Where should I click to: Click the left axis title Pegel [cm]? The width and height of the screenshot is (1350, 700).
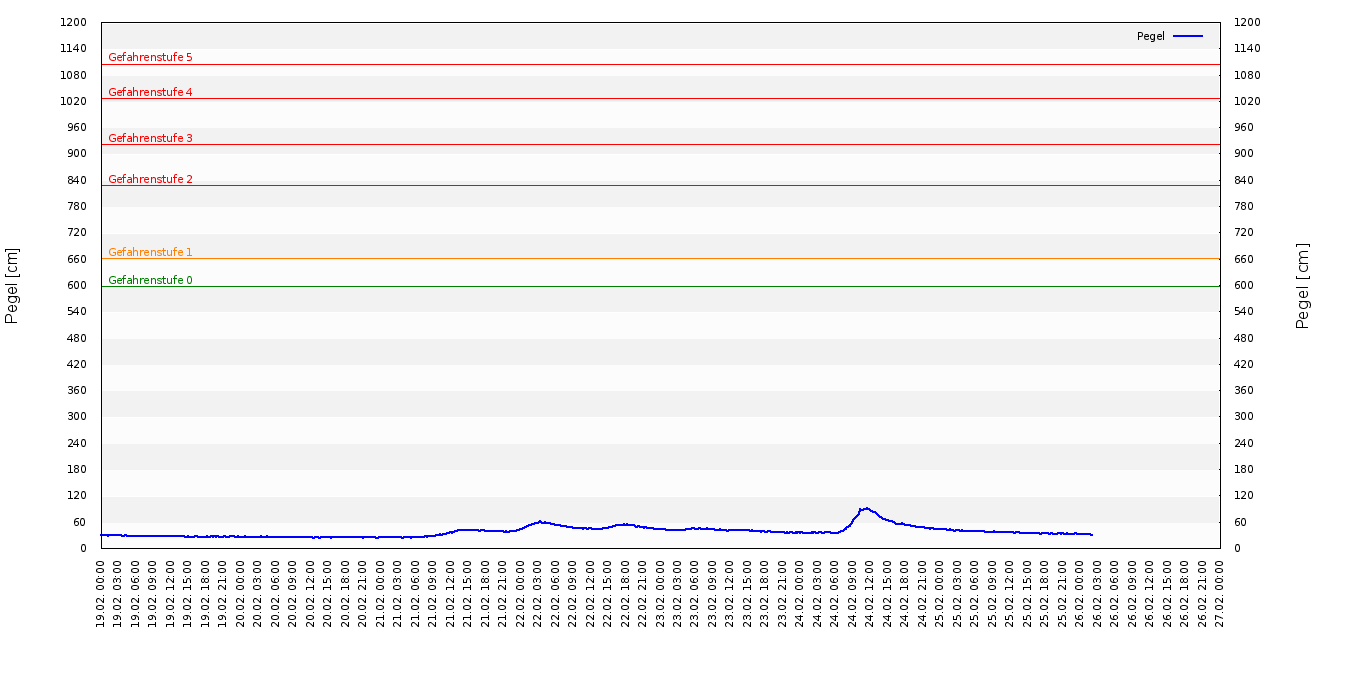click(12, 285)
